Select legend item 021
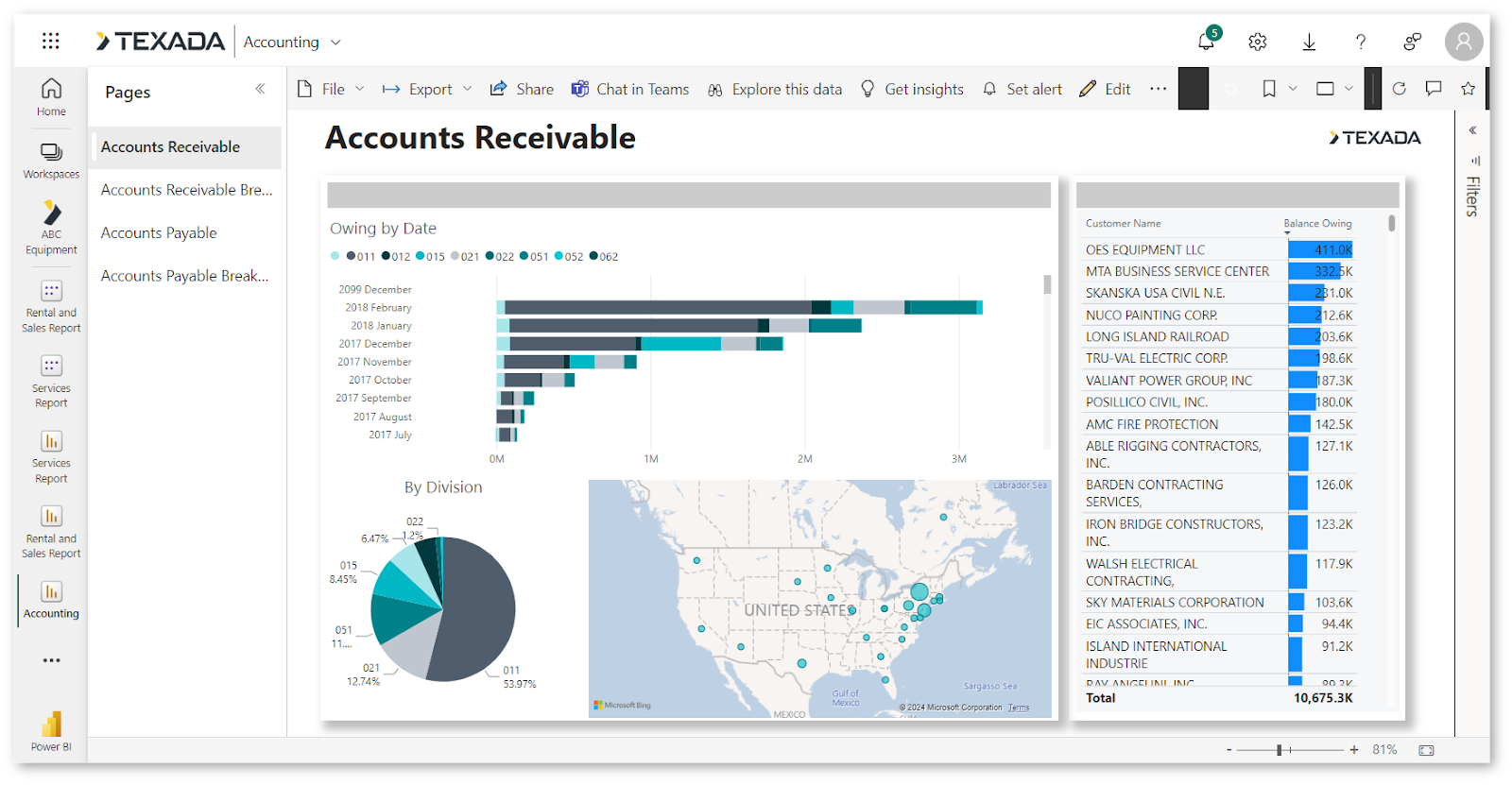This screenshot has width=1512, height=785. [x=465, y=257]
